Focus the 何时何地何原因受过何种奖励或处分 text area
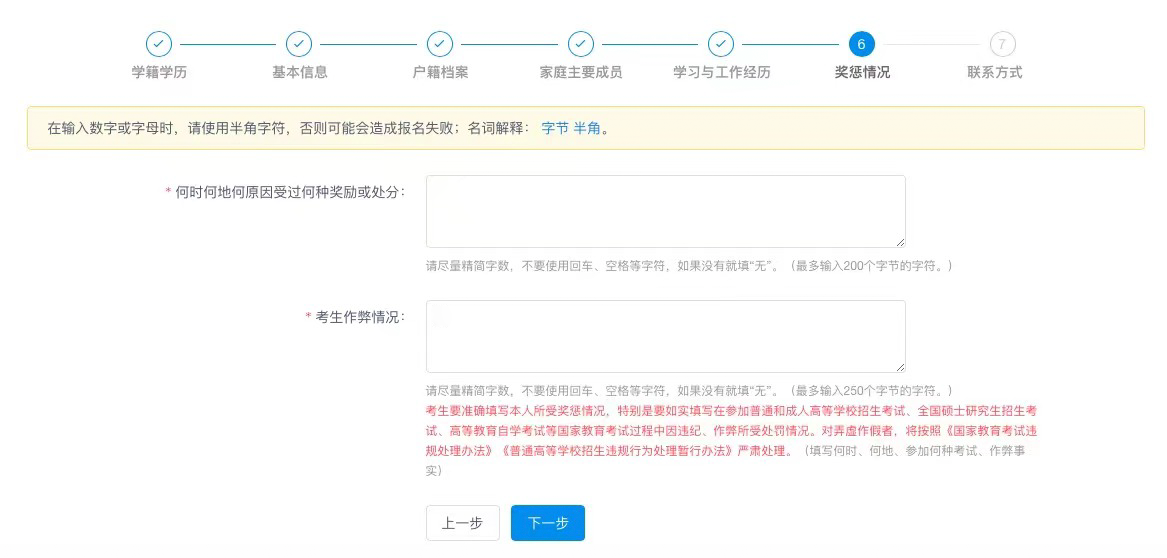The image size is (1167, 558). point(665,211)
